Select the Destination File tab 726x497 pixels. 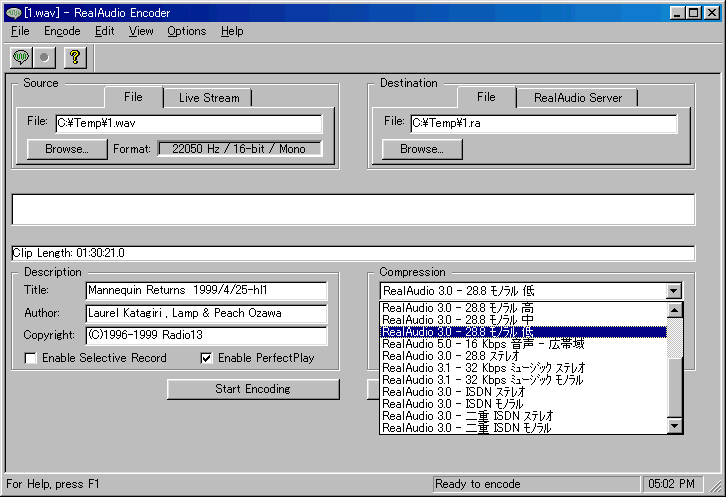[x=486, y=97]
